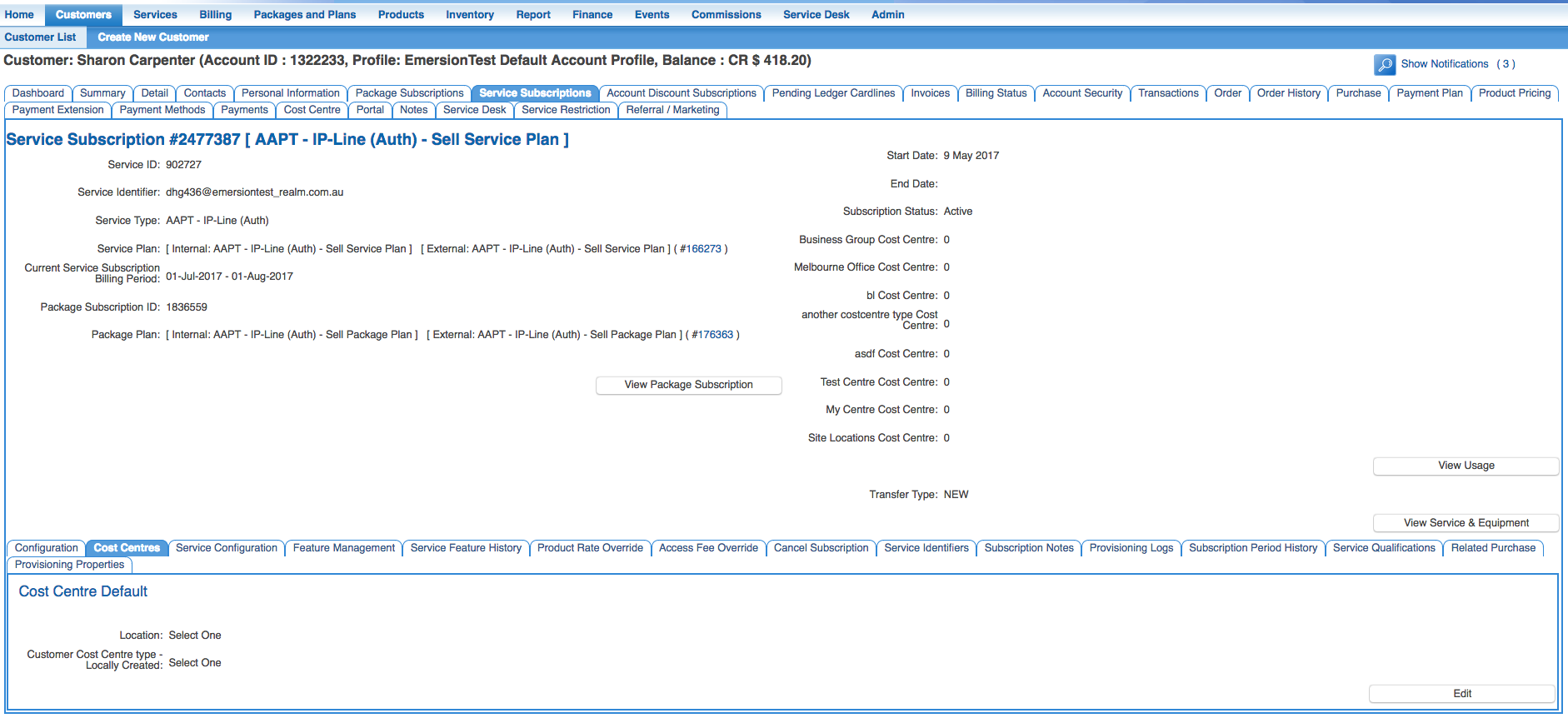
Task: Open customer Cost Centre tab
Action: 312,110
